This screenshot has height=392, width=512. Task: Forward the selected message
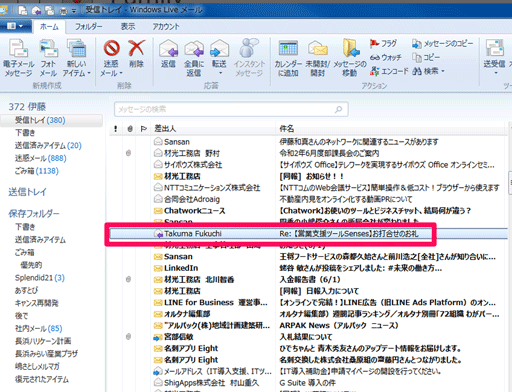(219, 53)
